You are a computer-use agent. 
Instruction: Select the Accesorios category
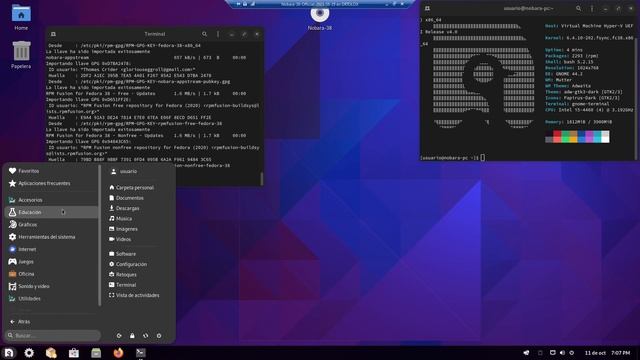(x=51, y=200)
